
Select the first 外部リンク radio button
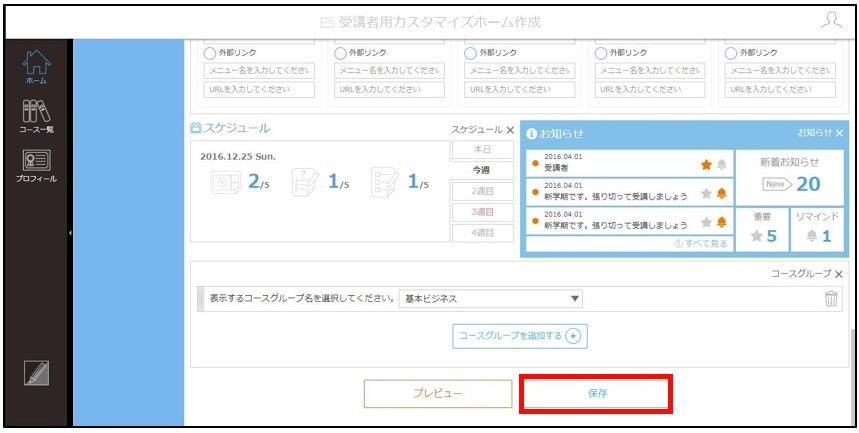coord(209,53)
